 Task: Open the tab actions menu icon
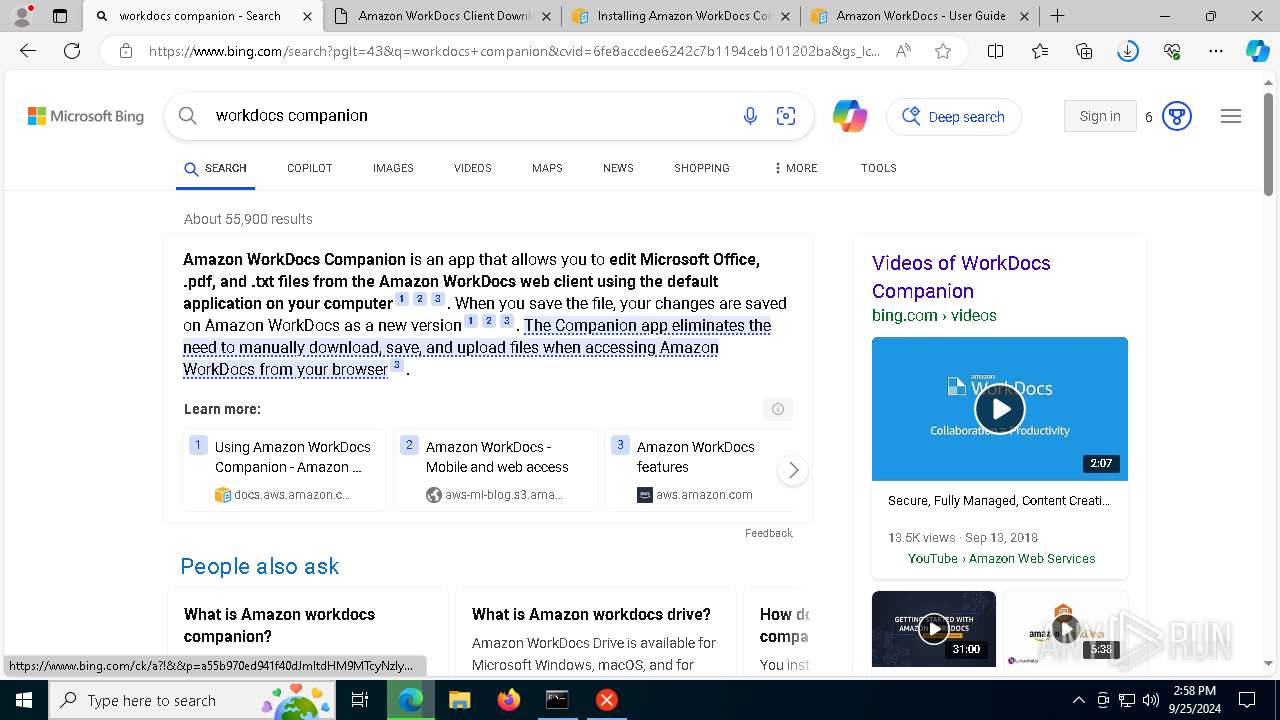pos(60,16)
